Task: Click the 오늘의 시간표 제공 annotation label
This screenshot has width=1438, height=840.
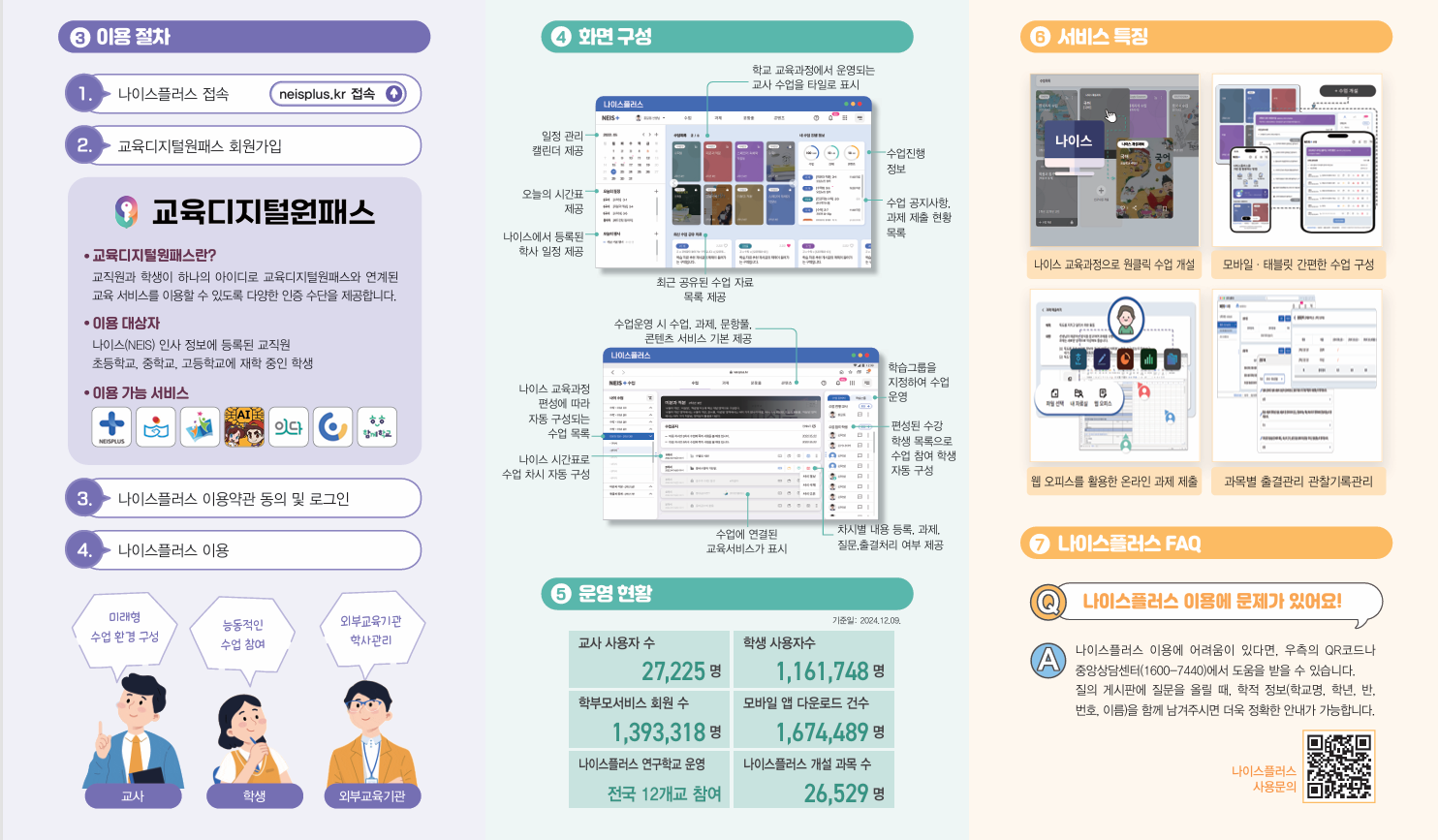Action: (553, 202)
